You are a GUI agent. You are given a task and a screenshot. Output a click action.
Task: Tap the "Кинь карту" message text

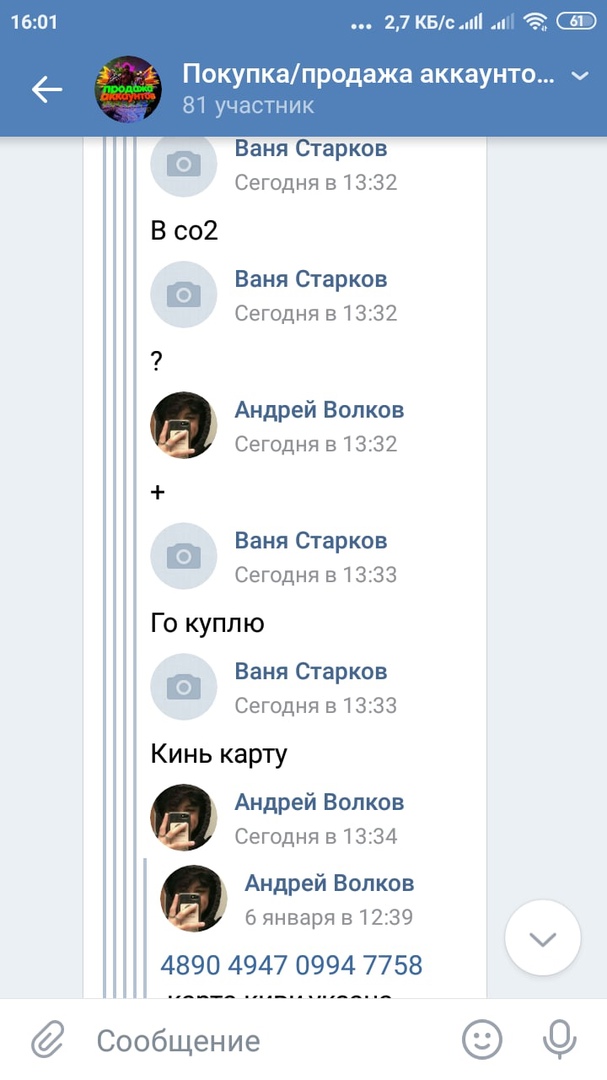(219, 754)
